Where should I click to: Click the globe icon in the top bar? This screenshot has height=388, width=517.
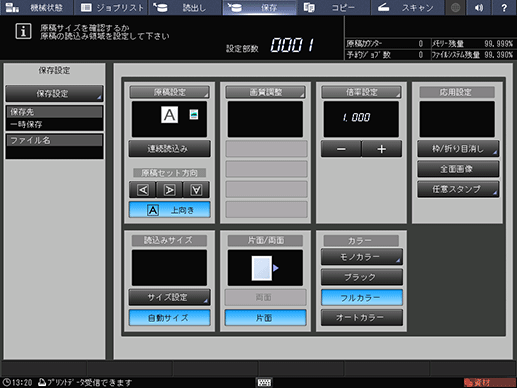(455, 7)
